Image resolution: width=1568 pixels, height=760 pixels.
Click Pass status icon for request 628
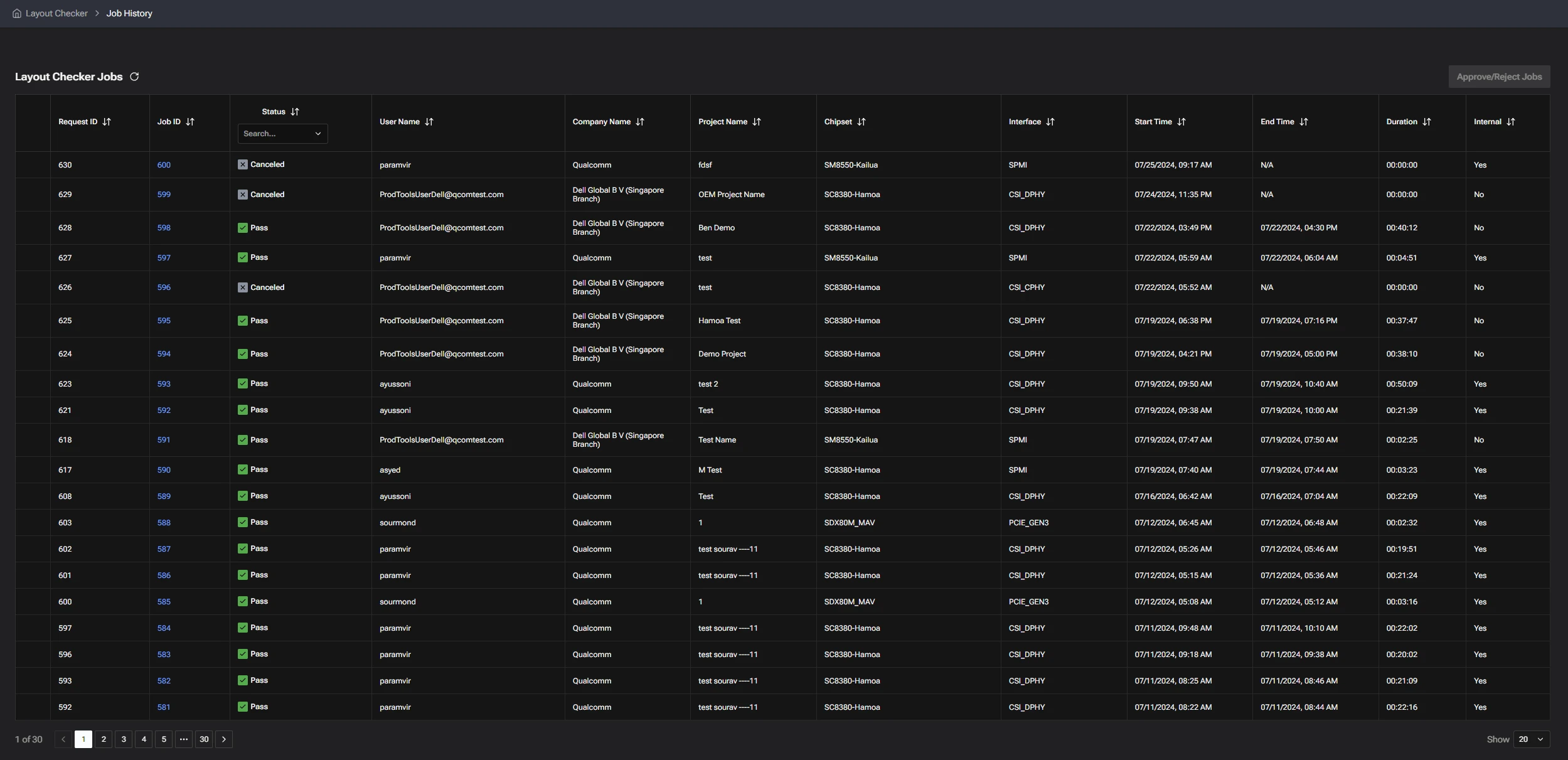coord(243,228)
